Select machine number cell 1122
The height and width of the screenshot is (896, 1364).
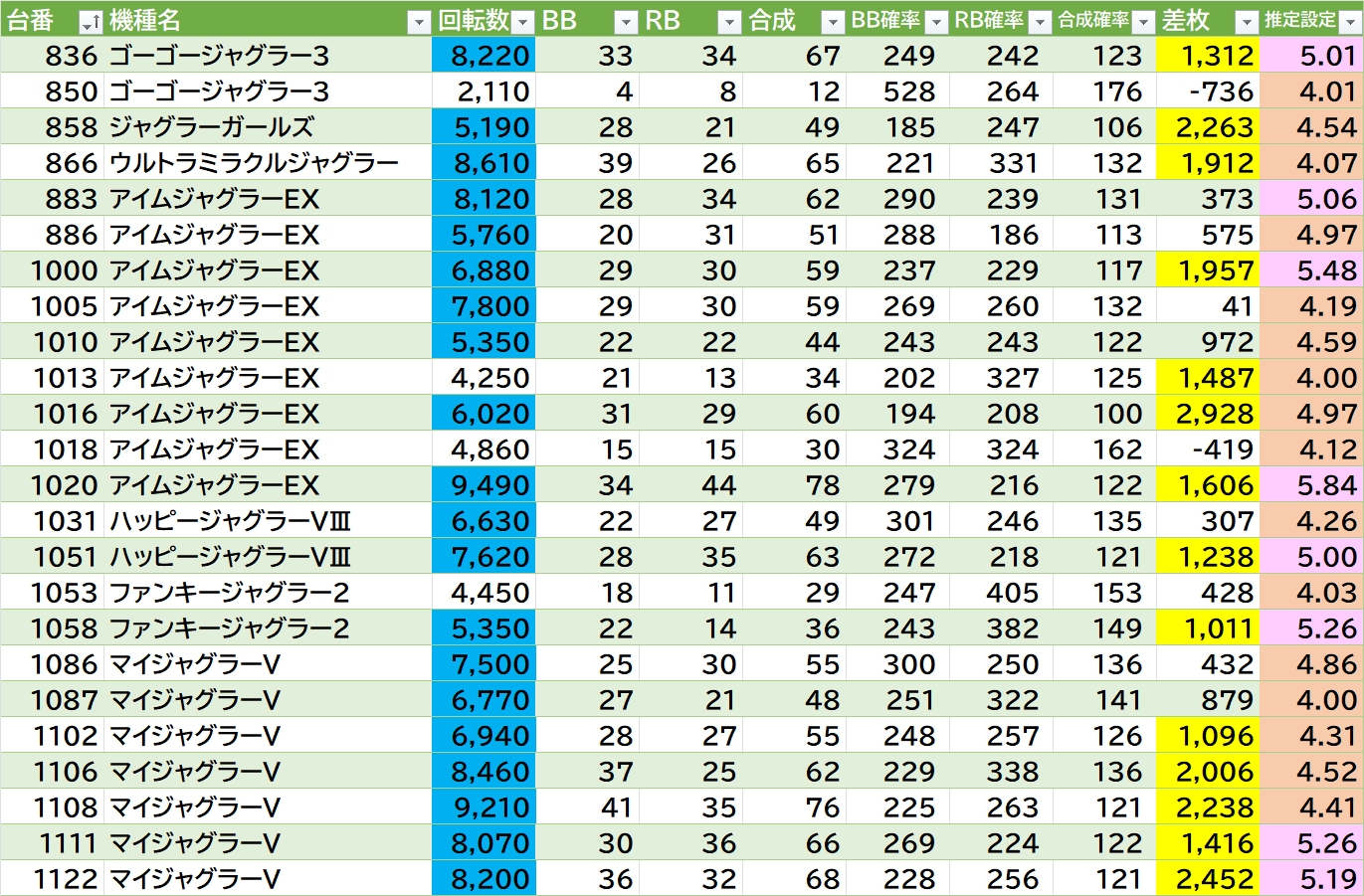click(52, 879)
